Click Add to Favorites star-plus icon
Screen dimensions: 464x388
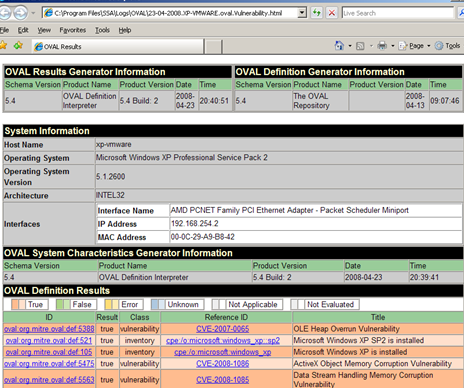(18, 45)
